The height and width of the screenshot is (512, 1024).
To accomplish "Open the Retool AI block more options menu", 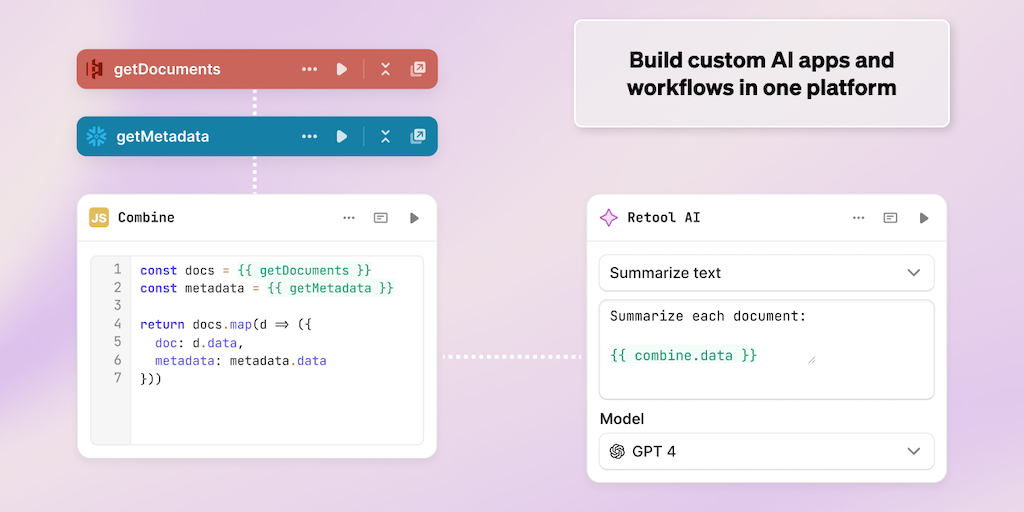I will pyautogui.click(x=859, y=217).
